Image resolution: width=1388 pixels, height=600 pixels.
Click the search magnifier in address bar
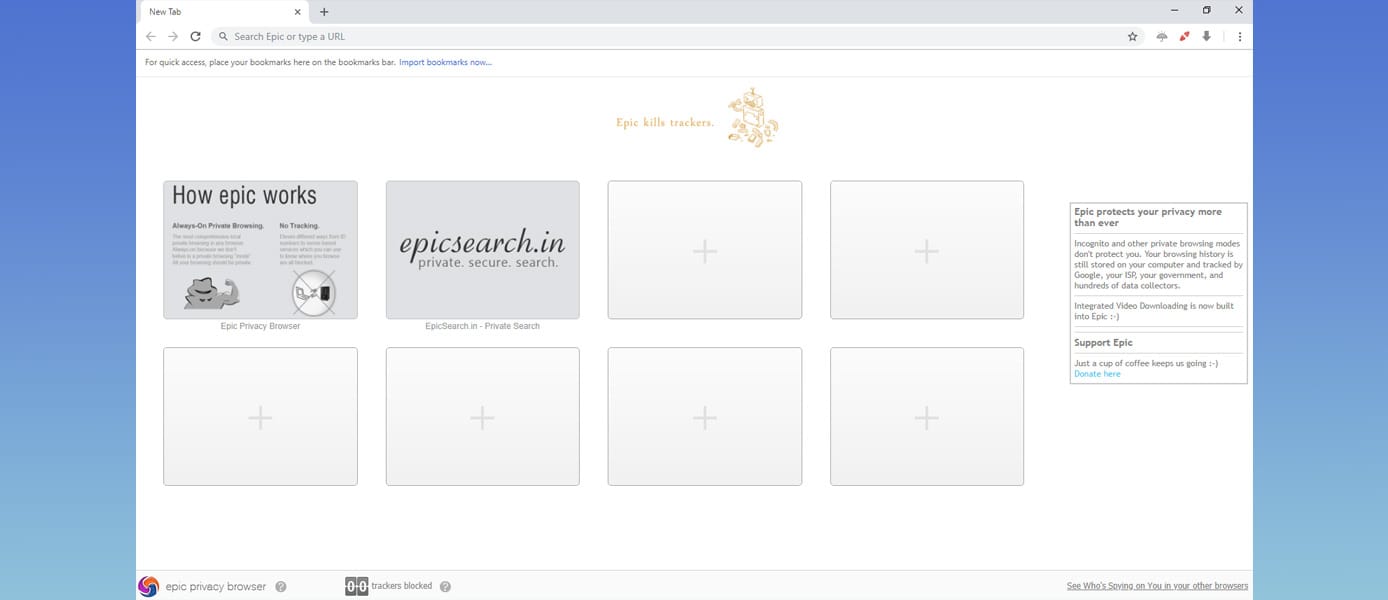pos(223,36)
